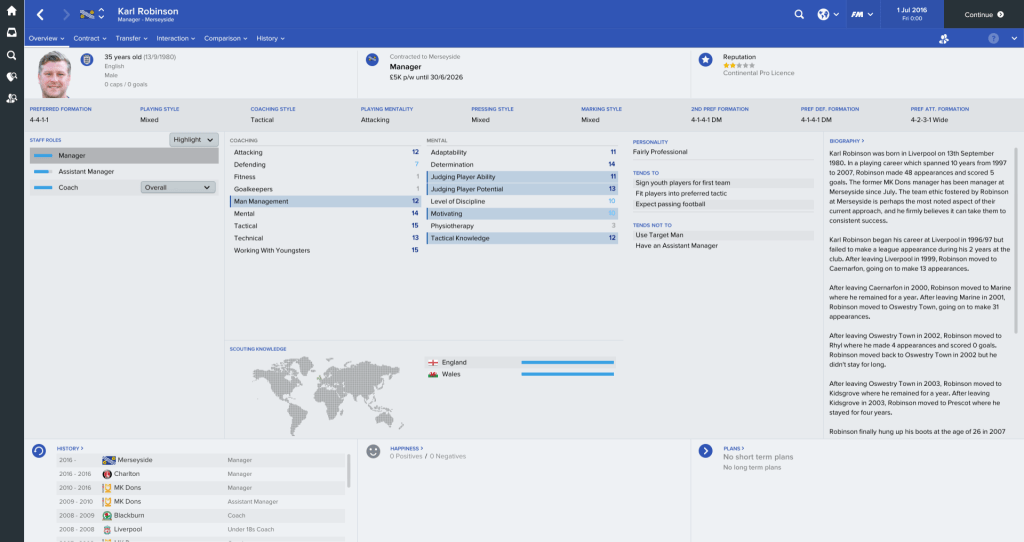This screenshot has height=542, width=1024.
Task: Expand the FM menu dropdown
Action: tap(861, 15)
